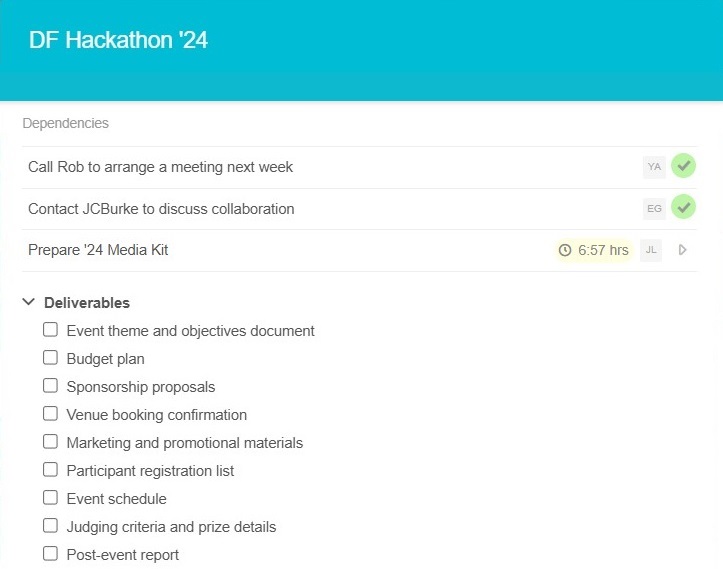Mark Venue booking confirmation as done
The height and width of the screenshot is (569, 723).
tap(50, 414)
